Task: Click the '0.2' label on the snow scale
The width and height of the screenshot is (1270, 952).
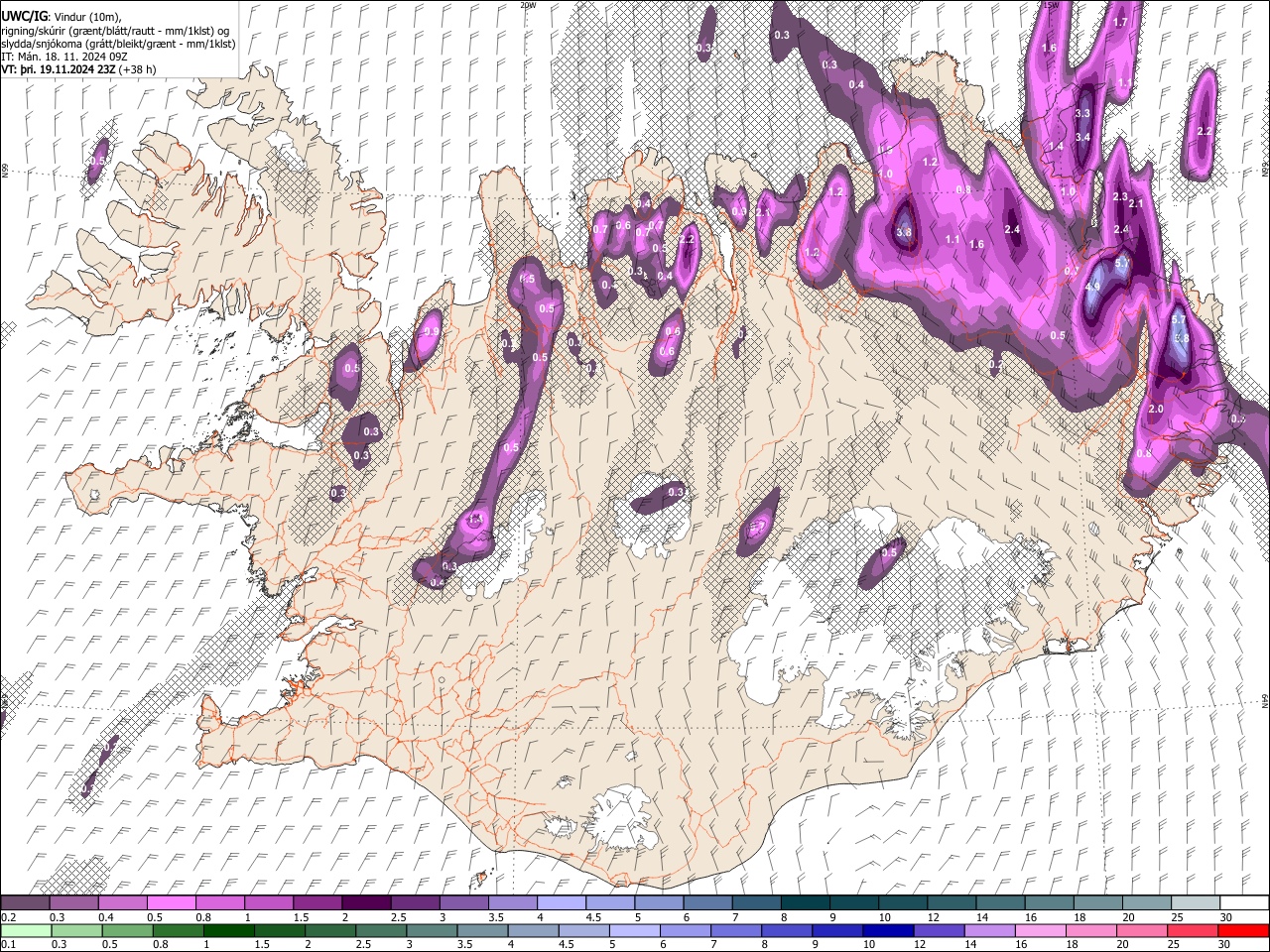Action: point(7,917)
